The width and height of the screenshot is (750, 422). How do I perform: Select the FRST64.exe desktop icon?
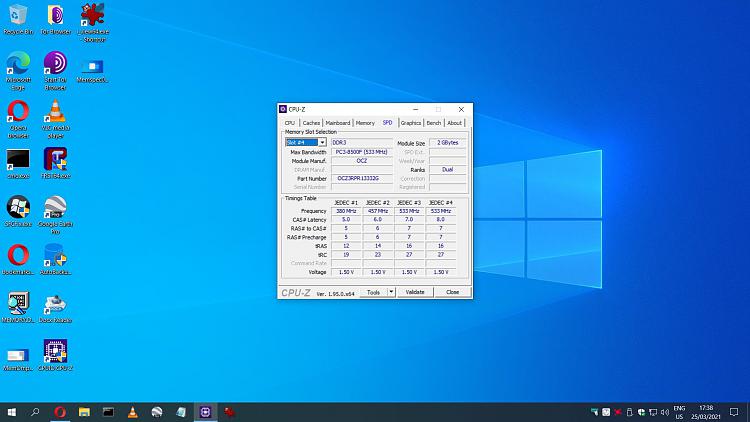click(x=55, y=163)
